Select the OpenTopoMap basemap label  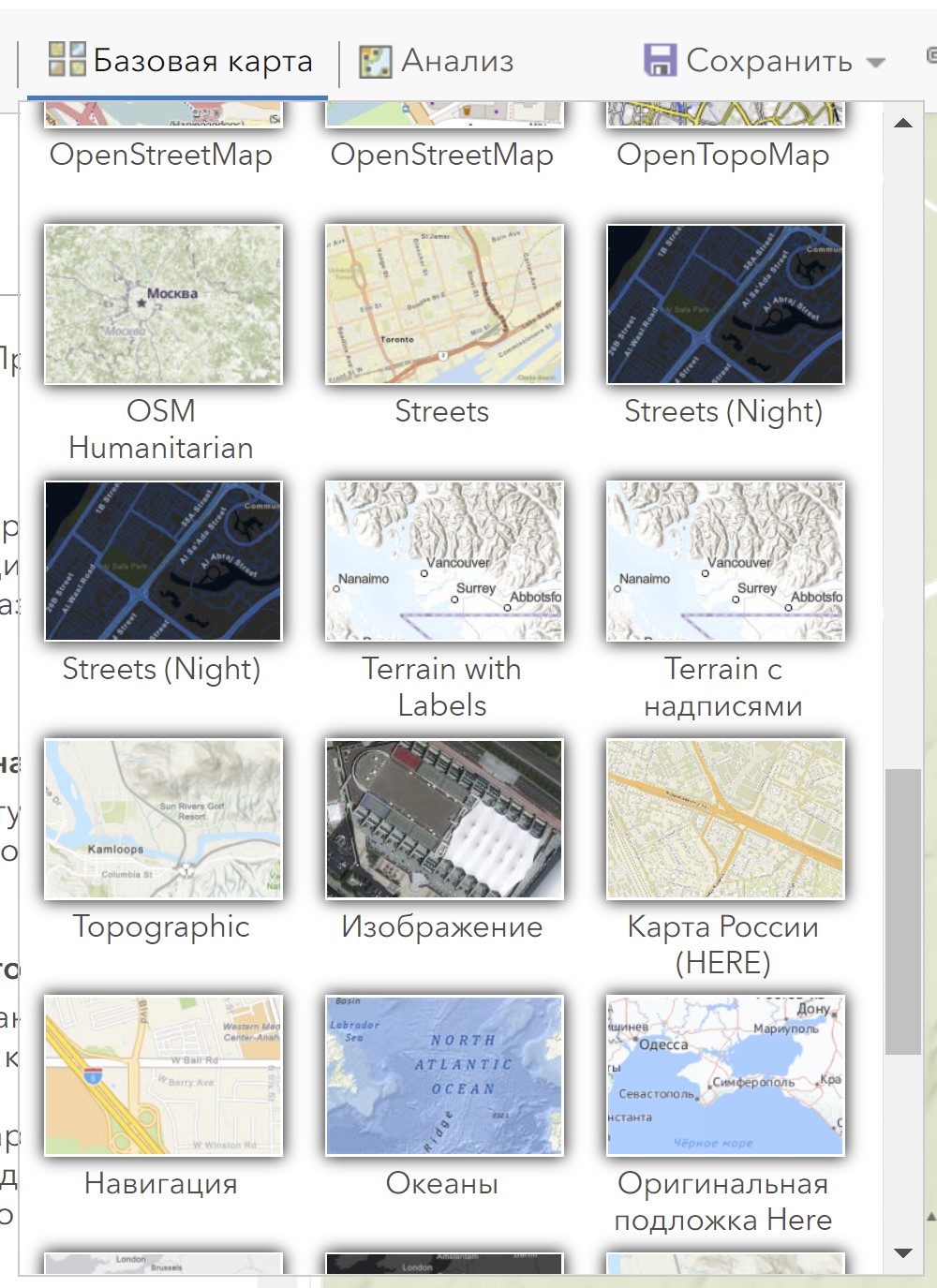(723, 155)
